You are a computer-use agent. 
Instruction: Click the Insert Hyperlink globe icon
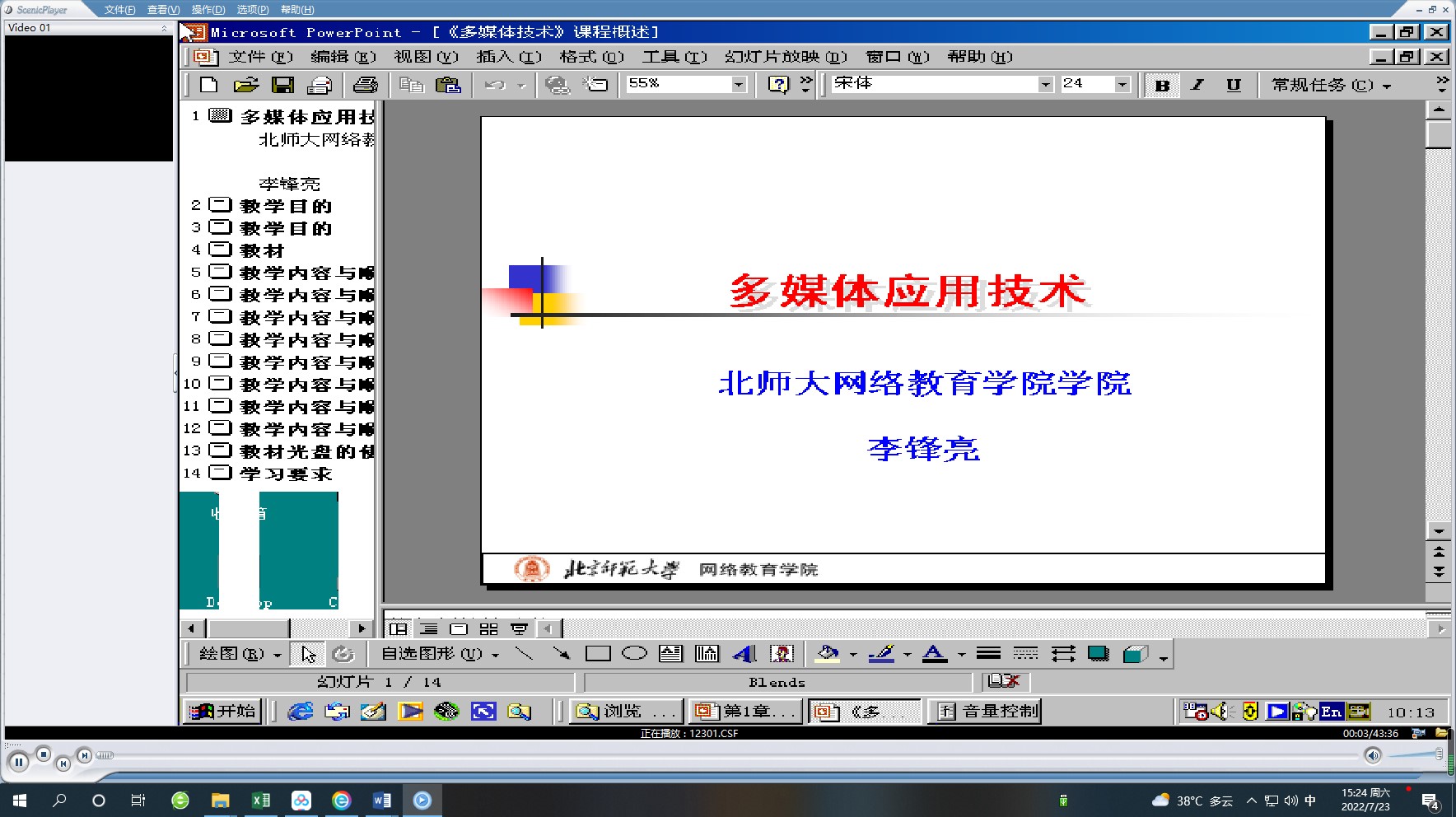tap(558, 85)
